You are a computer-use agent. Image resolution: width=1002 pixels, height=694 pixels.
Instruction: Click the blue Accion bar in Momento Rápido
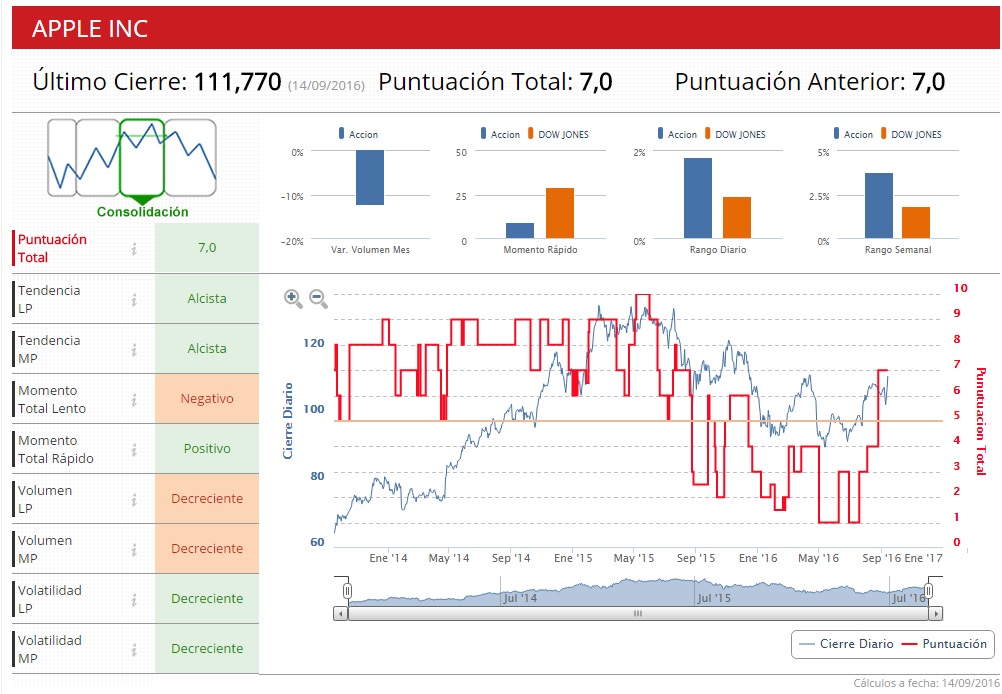tap(520, 231)
